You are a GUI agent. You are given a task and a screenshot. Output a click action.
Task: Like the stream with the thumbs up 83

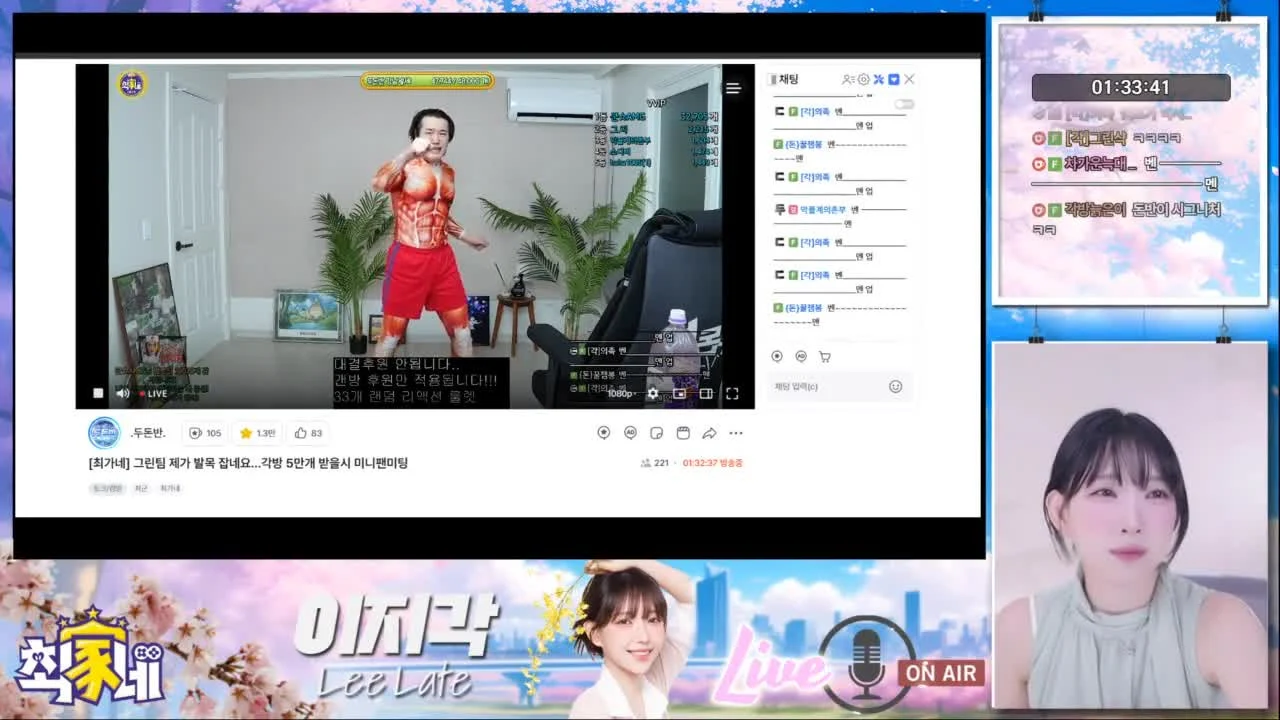click(x=308, y=433)
